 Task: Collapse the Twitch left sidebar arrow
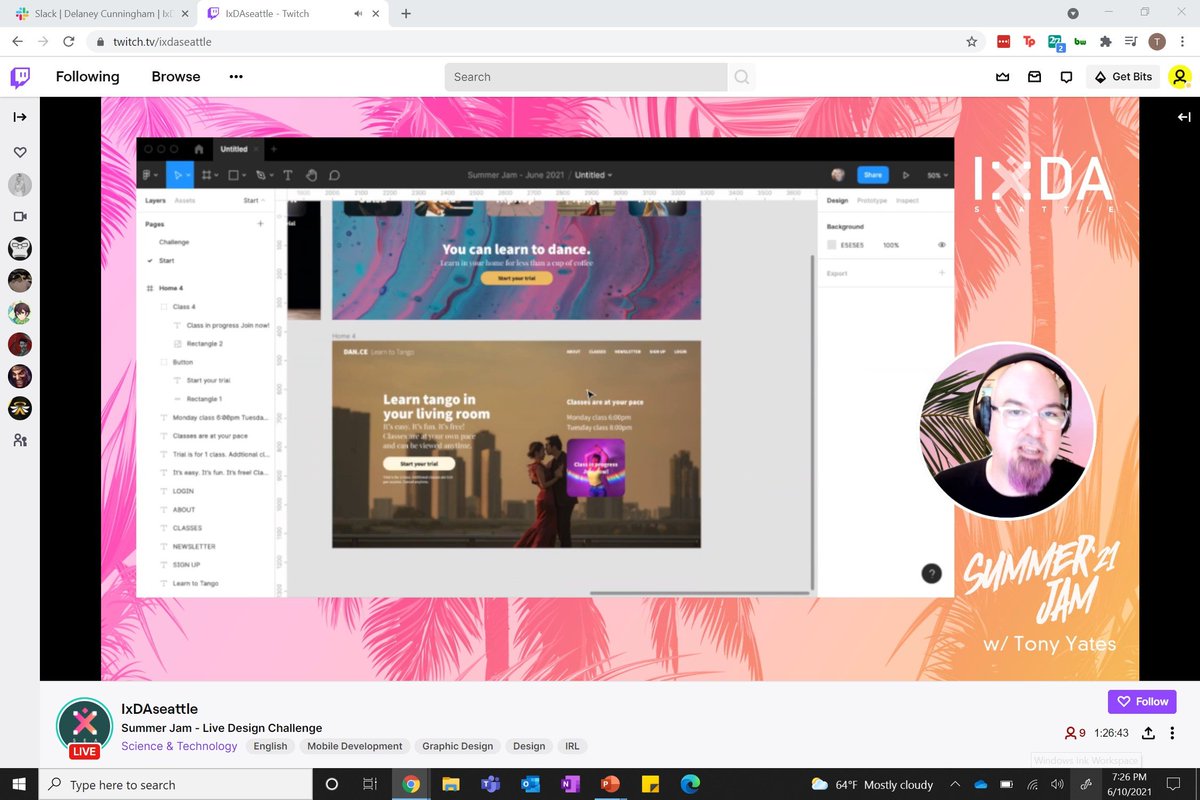pos(20,117)
